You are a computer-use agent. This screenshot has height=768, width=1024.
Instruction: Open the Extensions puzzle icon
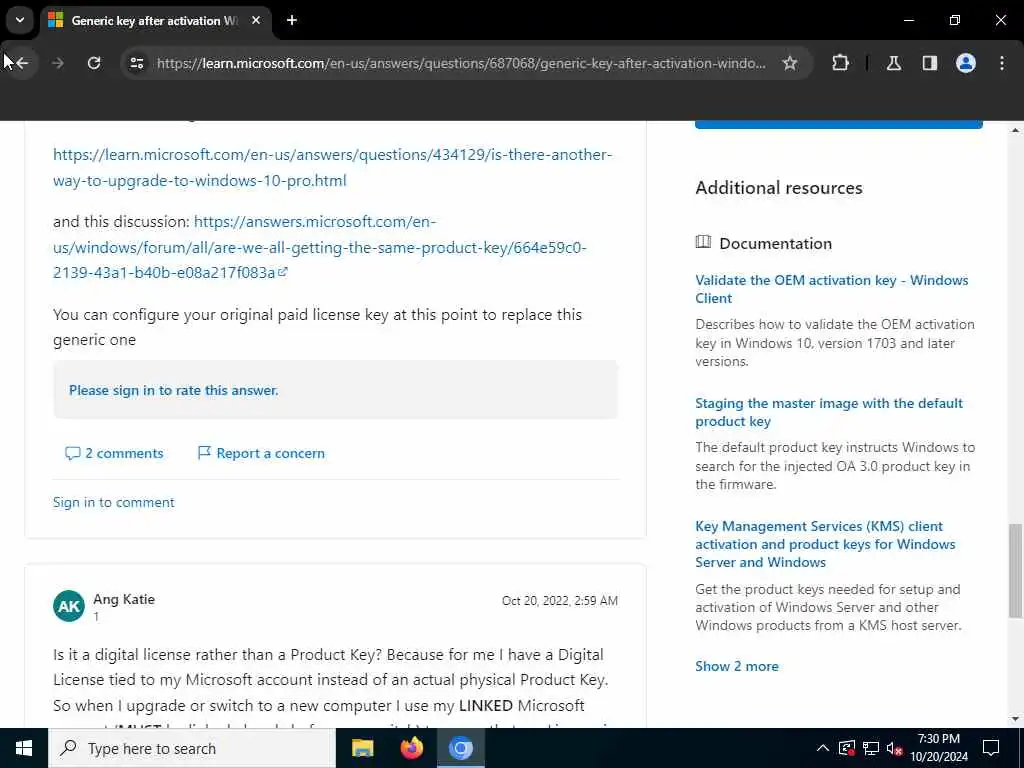840,63
